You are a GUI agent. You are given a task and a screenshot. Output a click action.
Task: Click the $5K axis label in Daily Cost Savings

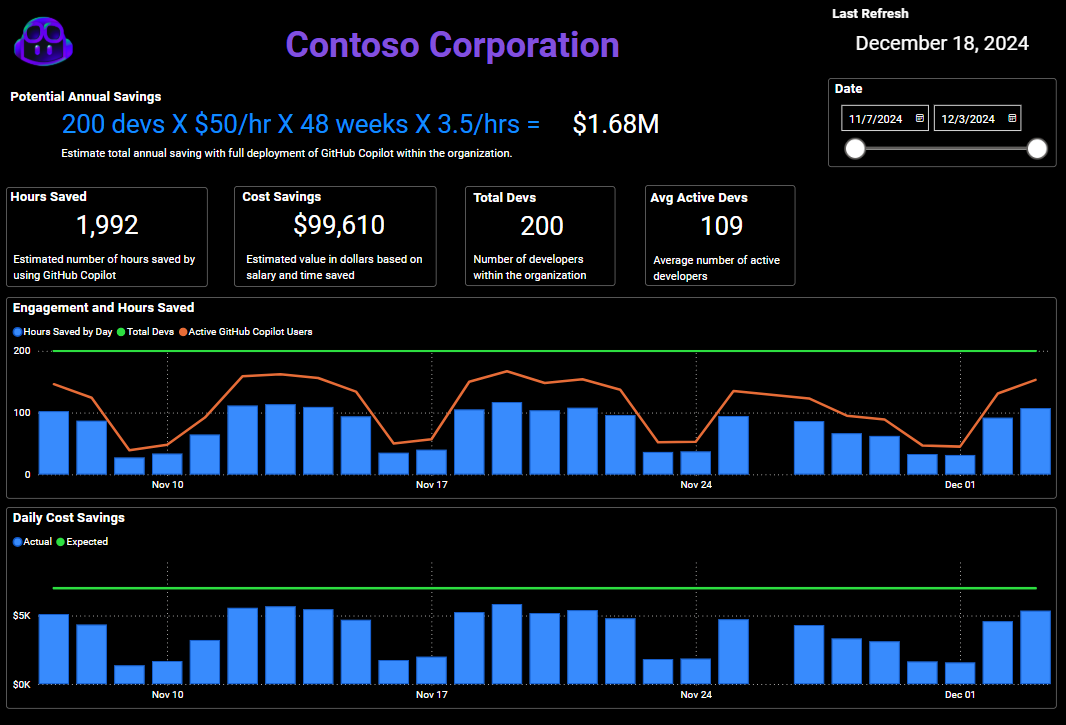(x=22, y=616)
